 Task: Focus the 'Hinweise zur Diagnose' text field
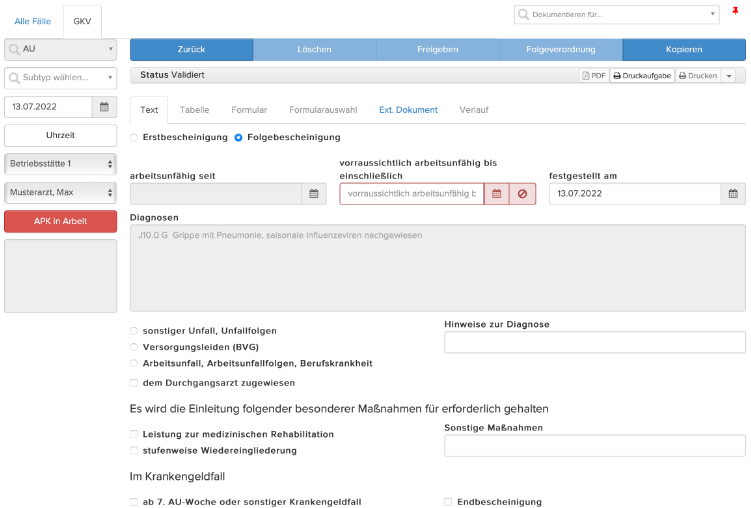point(594,342)
